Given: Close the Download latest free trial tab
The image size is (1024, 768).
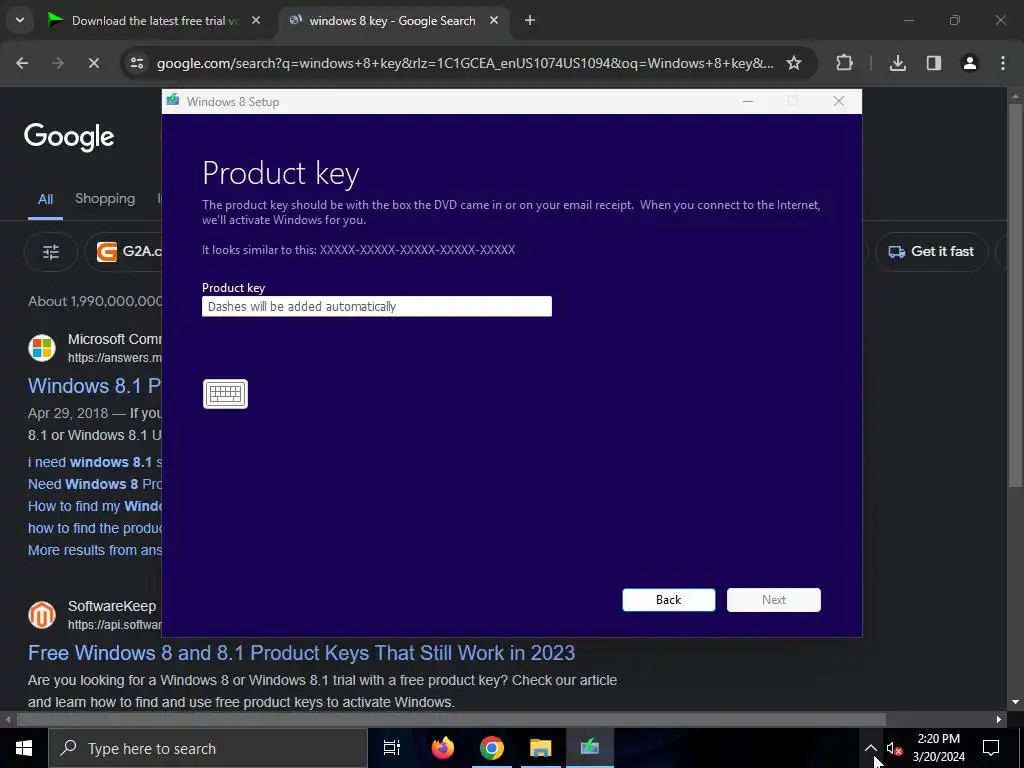Looking at the screenshot, I should pos(256,21).
